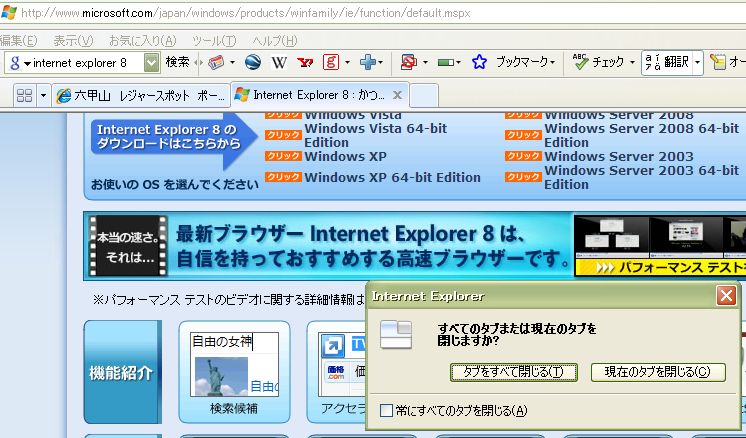Open the Quick Tabs grid icon

(24, 96)
